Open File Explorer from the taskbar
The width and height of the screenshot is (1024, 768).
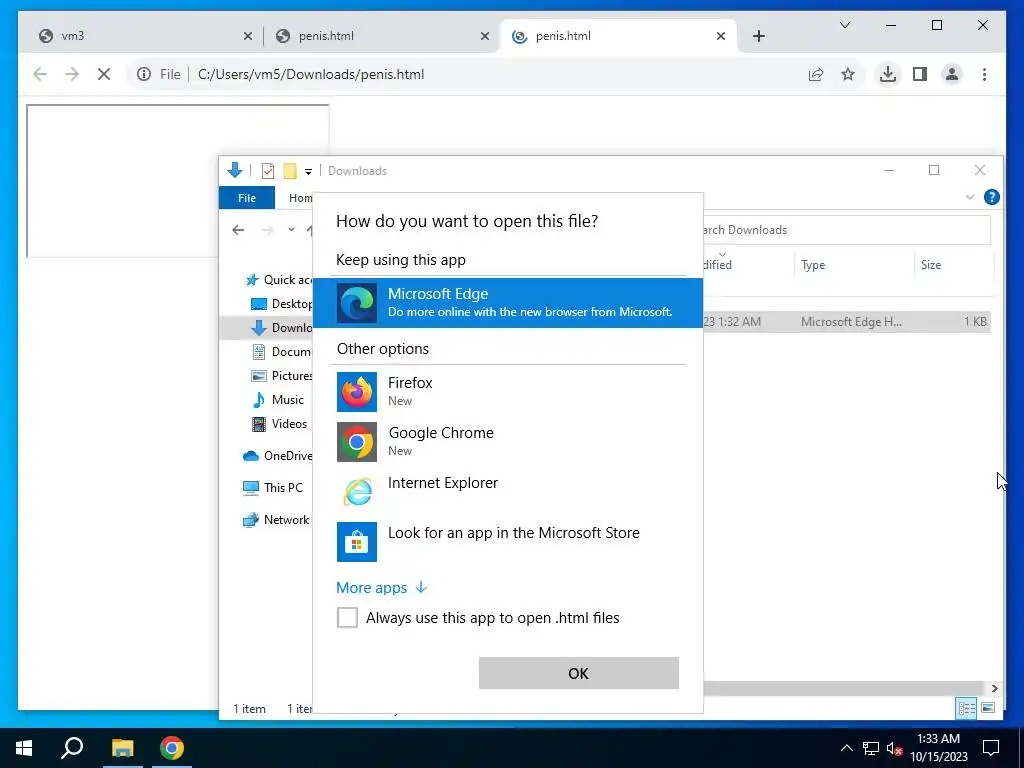coord(122,748)
